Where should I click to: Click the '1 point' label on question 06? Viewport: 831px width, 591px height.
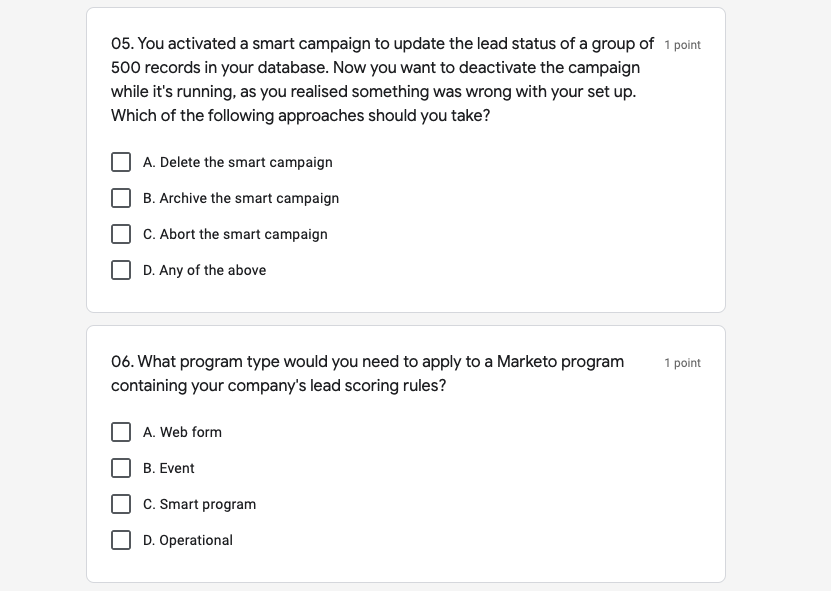(682, 363)
